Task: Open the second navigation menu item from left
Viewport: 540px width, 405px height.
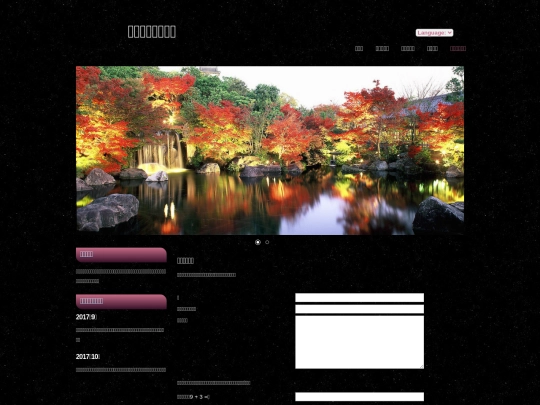Action: tap(382, 49)
